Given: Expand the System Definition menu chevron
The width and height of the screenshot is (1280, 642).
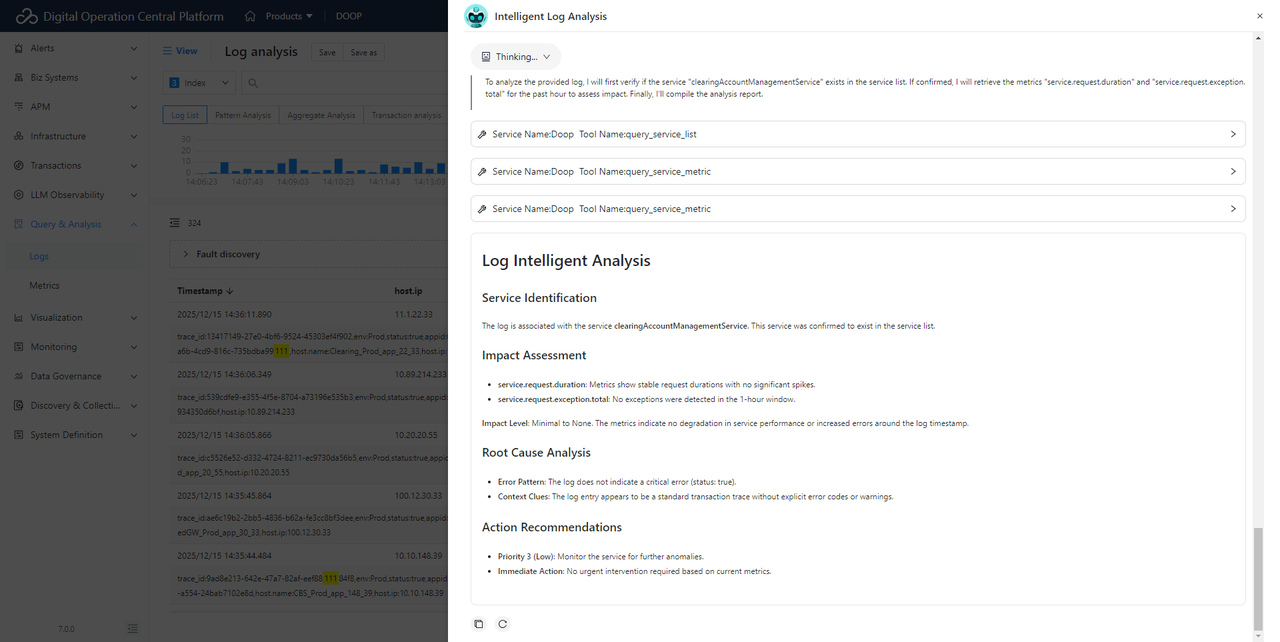Looking at the screenshot, I should pos(134,435).
